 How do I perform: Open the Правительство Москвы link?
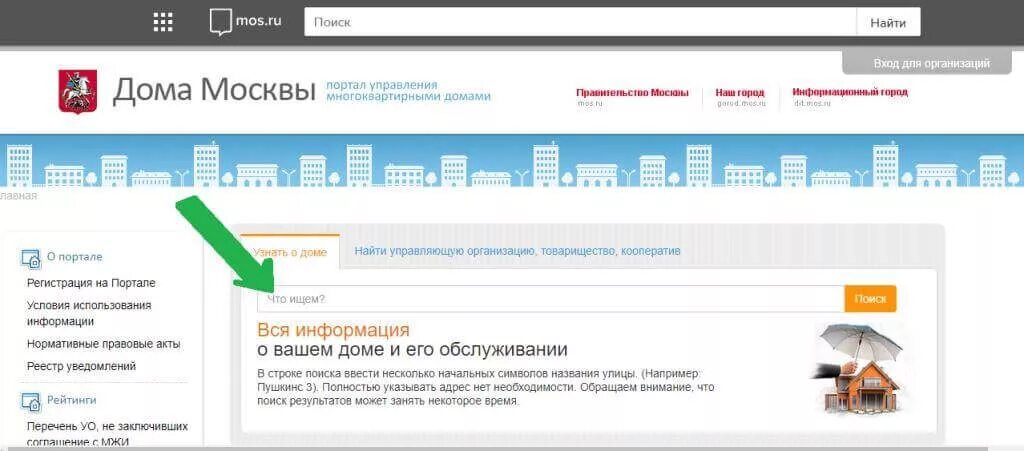click(632, 93)
